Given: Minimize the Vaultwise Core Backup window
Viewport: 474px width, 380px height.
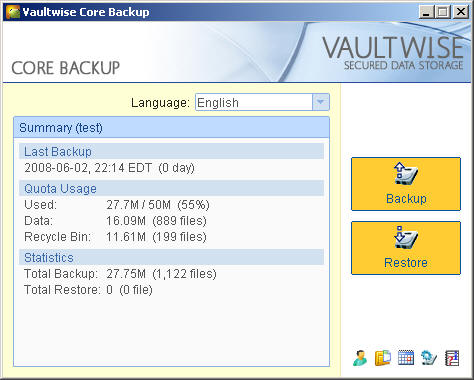Looking at the screenshot, I should click(x=426, y=12).
